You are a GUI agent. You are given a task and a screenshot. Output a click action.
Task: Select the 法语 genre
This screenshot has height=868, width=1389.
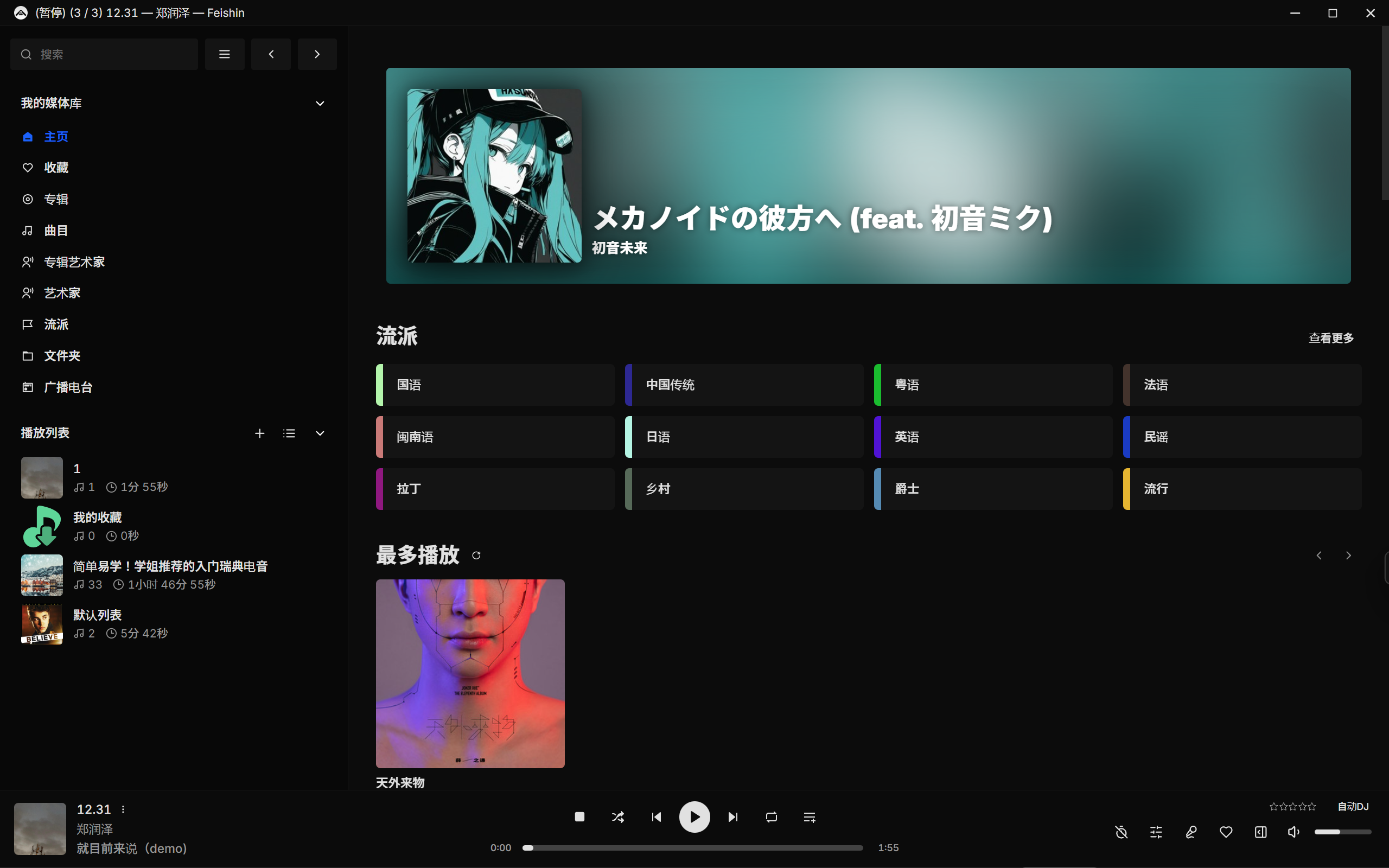coord(1242,385)
